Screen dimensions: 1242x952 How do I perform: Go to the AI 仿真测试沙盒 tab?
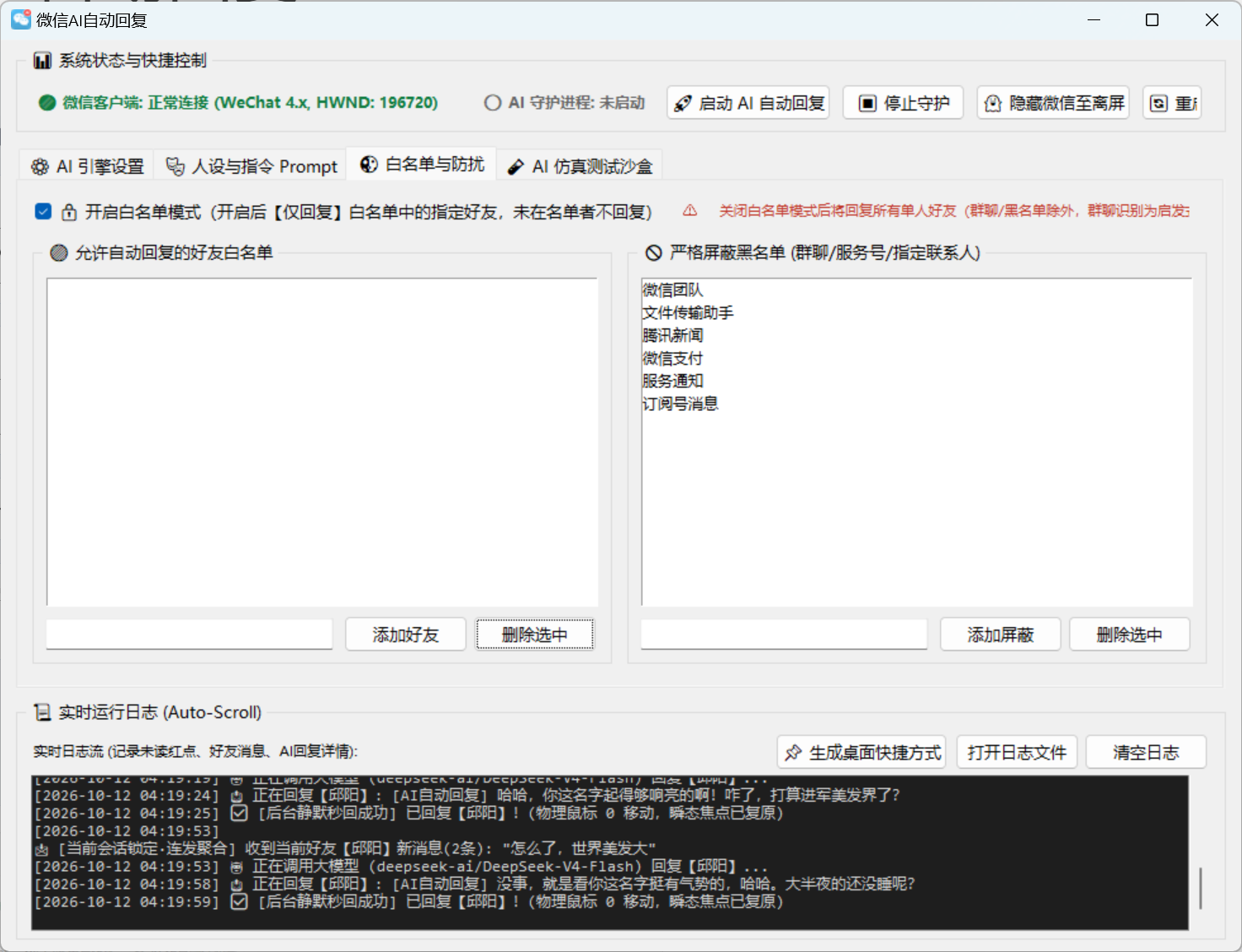[x=580, y=166]
